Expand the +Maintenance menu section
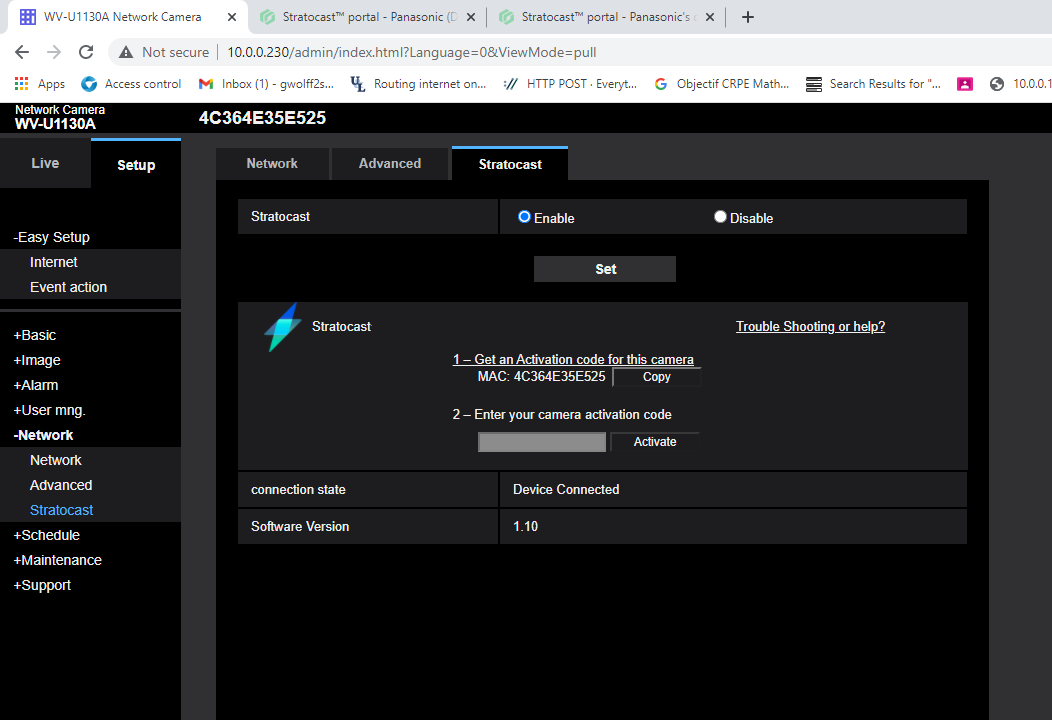 pyautogui.click(x=57, y=560)
